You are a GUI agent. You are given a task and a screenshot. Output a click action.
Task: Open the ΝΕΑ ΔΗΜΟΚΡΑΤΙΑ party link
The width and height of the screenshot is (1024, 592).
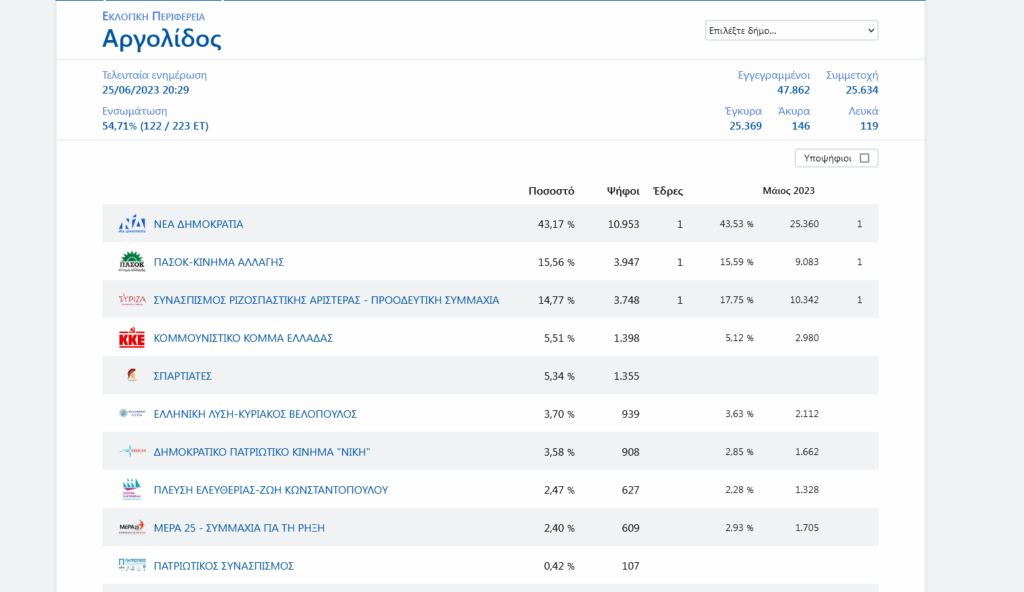click(199, 224)
